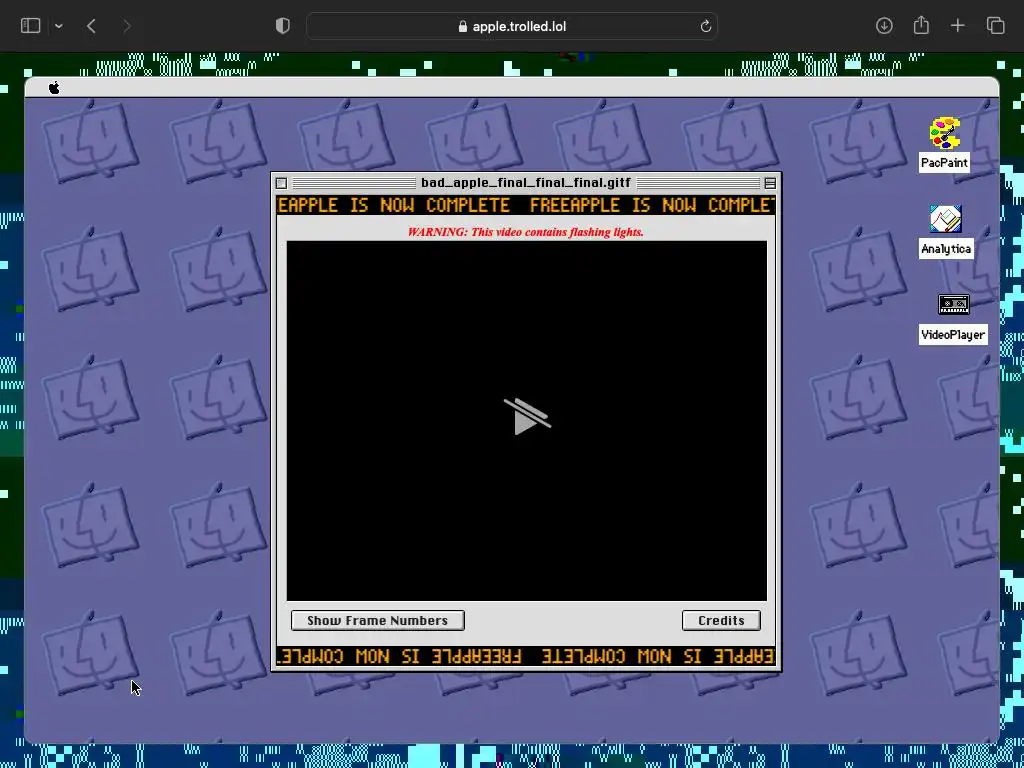Show Safari downloads
The width and height of the screenshot is (1024, 768).
coord(884,26)
